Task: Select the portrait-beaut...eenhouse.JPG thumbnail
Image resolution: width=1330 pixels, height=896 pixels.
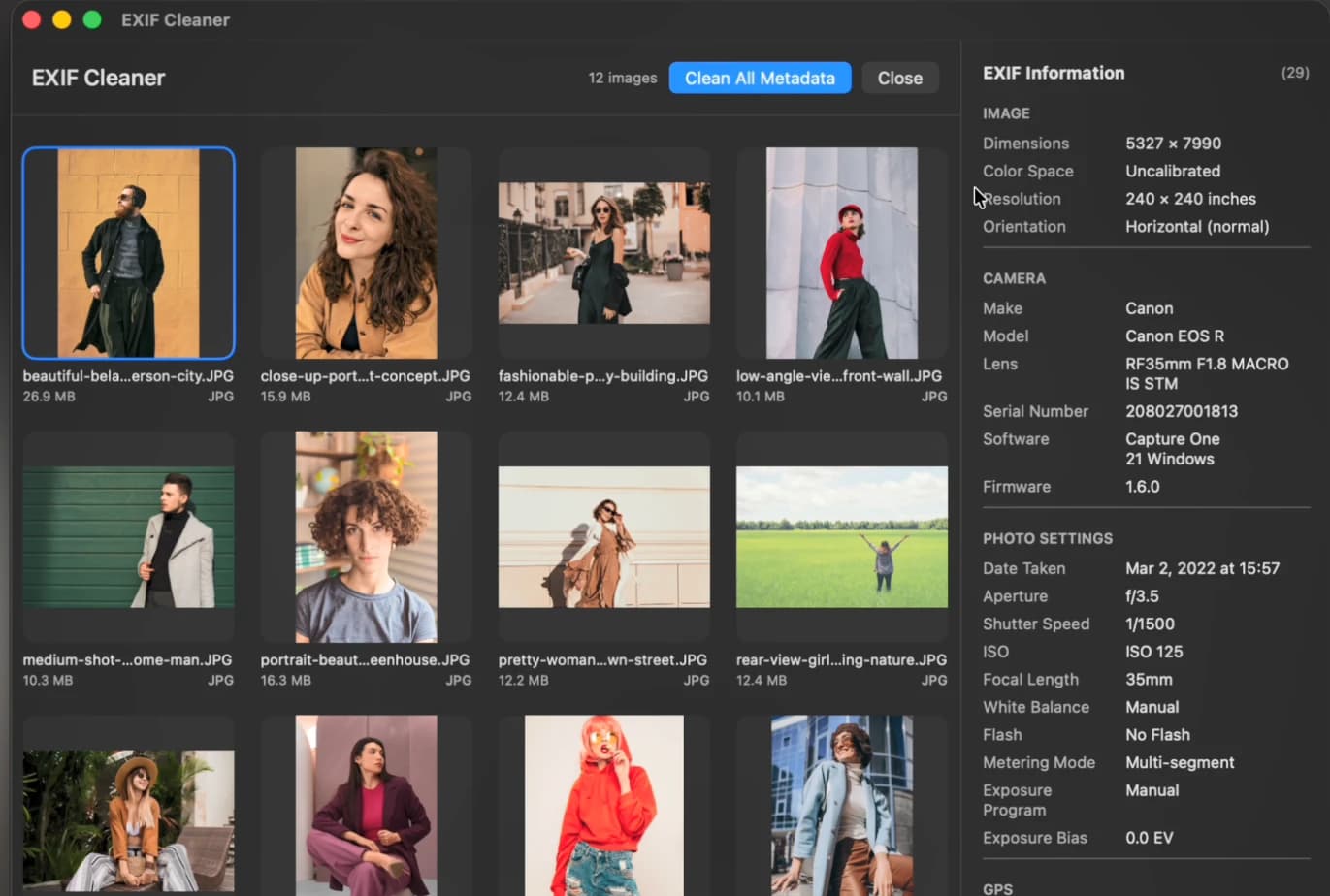Action: pos(366,537)
